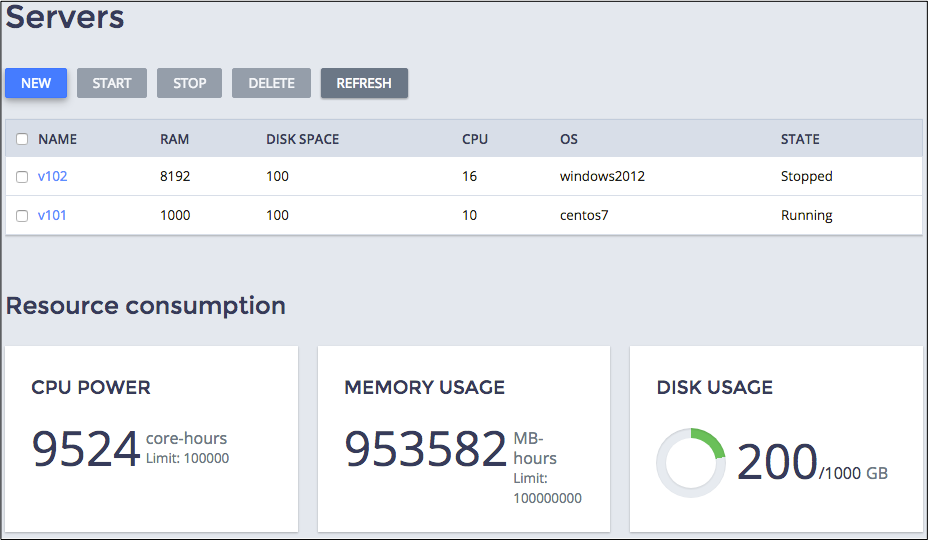
Task: Select the MEMORY USAGE consumption card
Action: coord(463,439)
